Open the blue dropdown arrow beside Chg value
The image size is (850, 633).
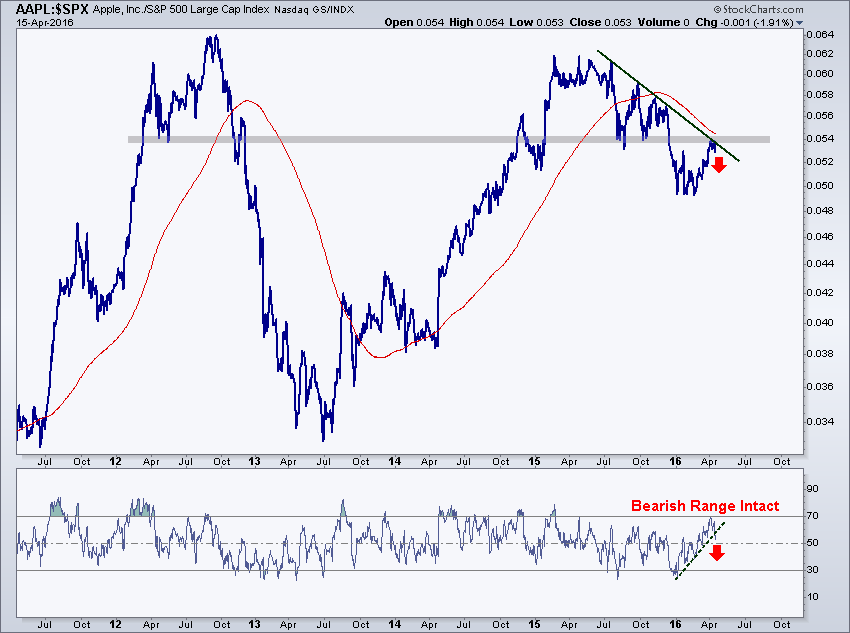pos(800,23)
